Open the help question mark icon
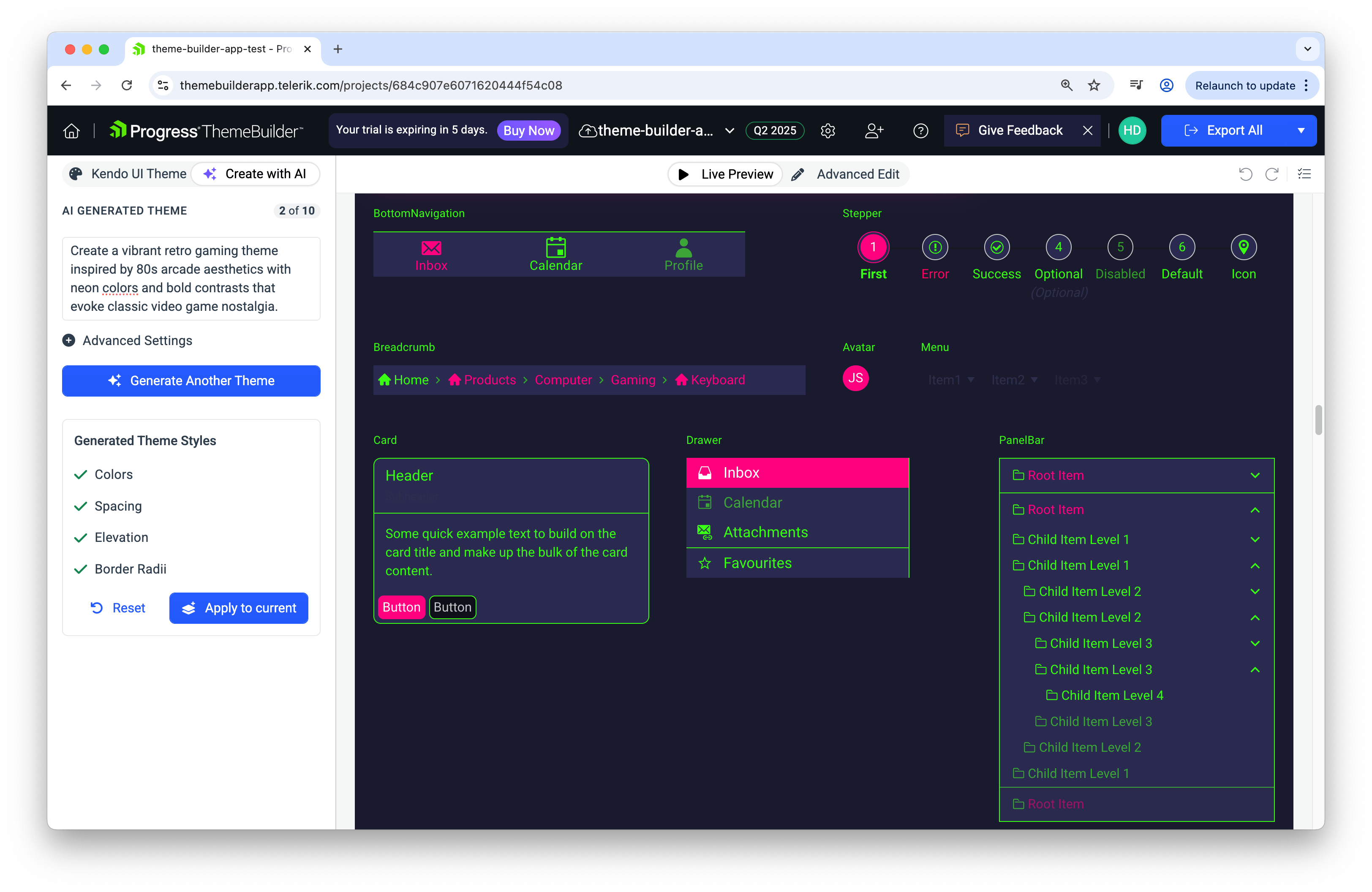1372x892 pixels. click(920, 131)
